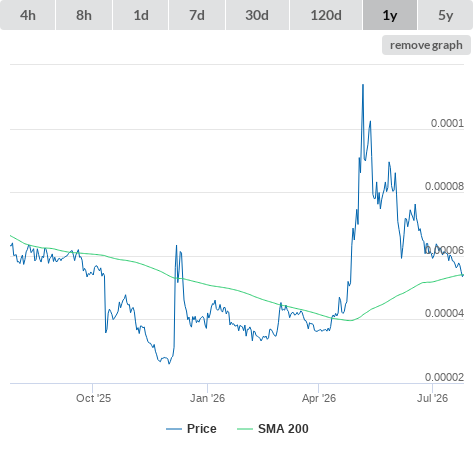The image size is (474, 455).
Task: Switch to the 8h time range
Action: [84, 15]
